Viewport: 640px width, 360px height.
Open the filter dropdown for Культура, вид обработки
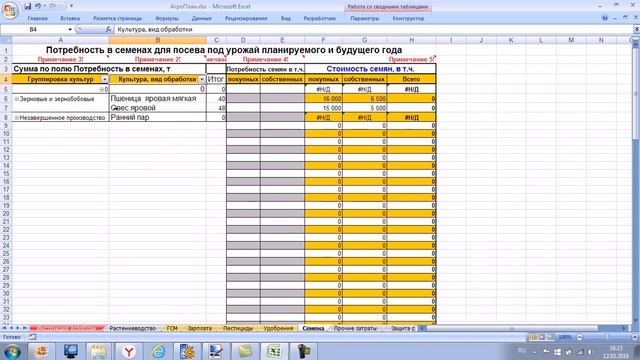[x=202, y=79]
